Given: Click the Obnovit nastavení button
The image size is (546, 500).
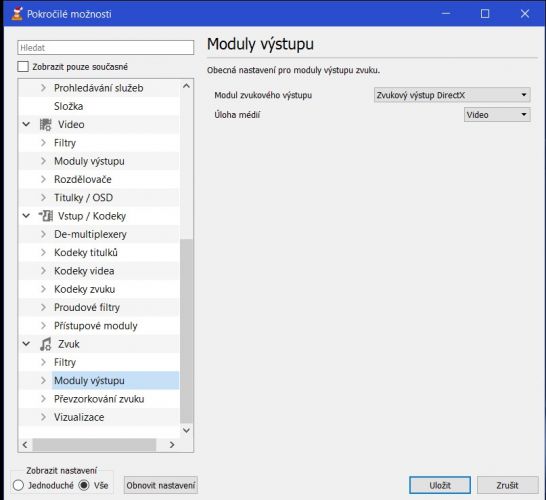Looking at the screenshot, I should tap(161, 485).
